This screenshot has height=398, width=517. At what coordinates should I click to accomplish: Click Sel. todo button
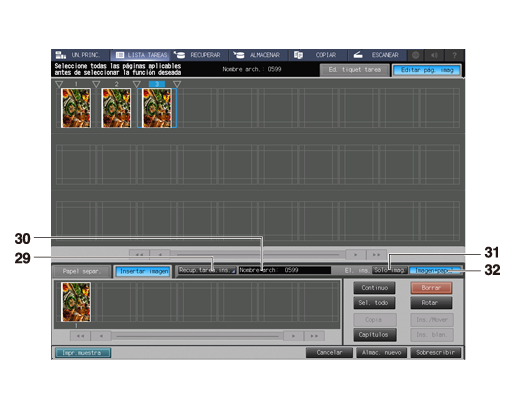point(375,303)
